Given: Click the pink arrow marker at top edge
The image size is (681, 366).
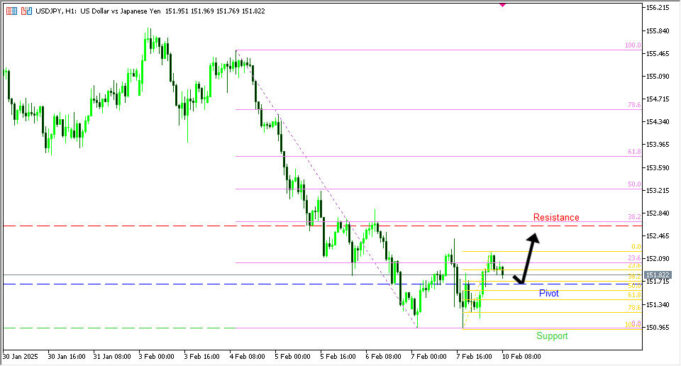Looking at the screenshot, I should [x=502, y=4].
